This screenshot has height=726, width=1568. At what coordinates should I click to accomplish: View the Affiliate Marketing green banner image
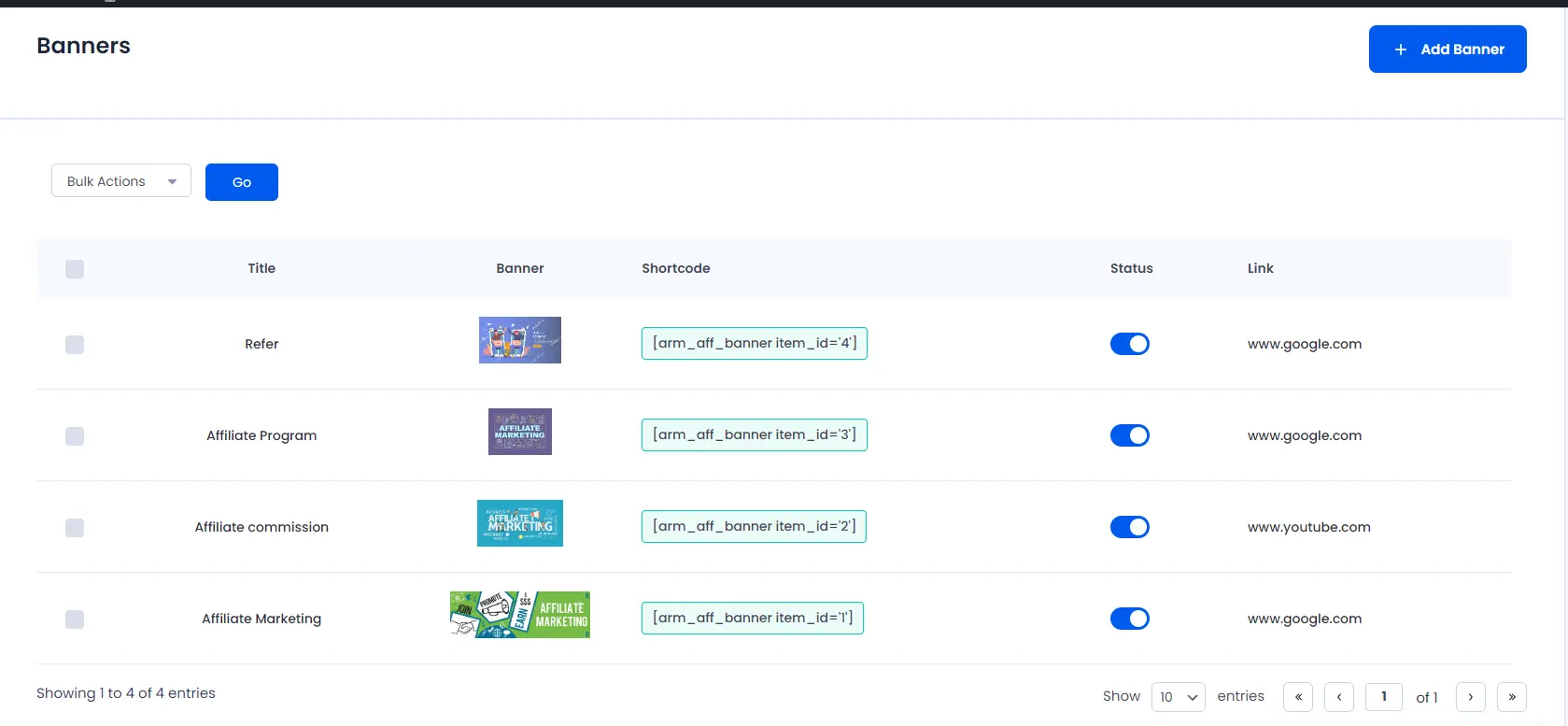[520, 615]
